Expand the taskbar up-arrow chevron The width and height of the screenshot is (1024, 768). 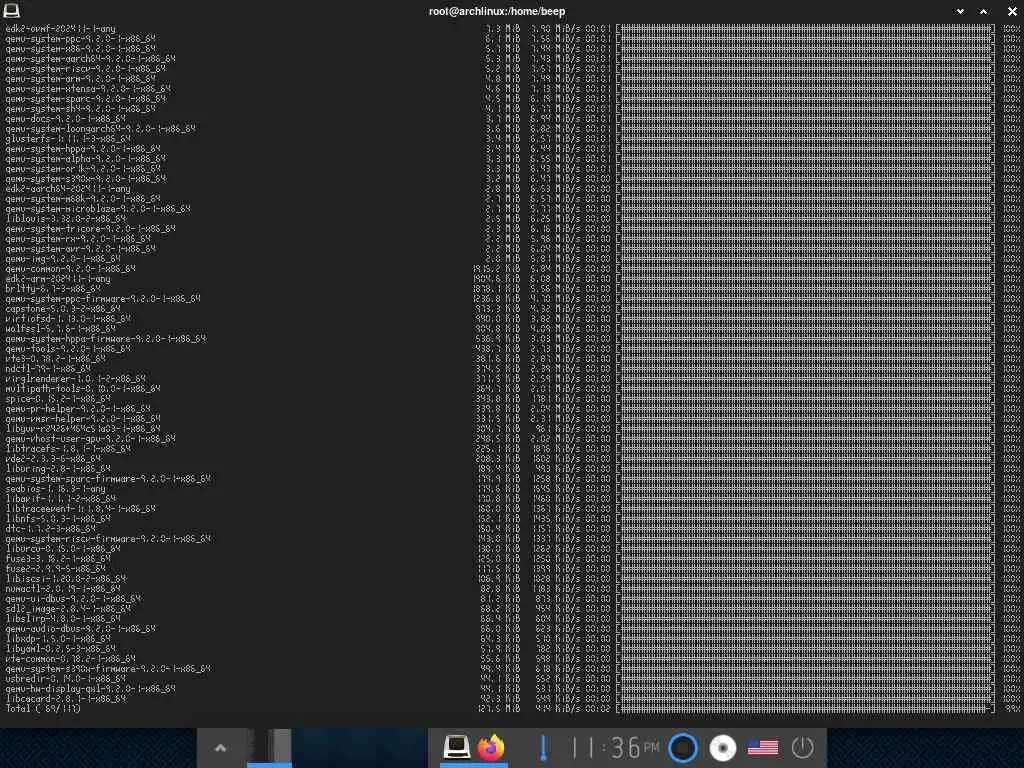pos(221,748)
